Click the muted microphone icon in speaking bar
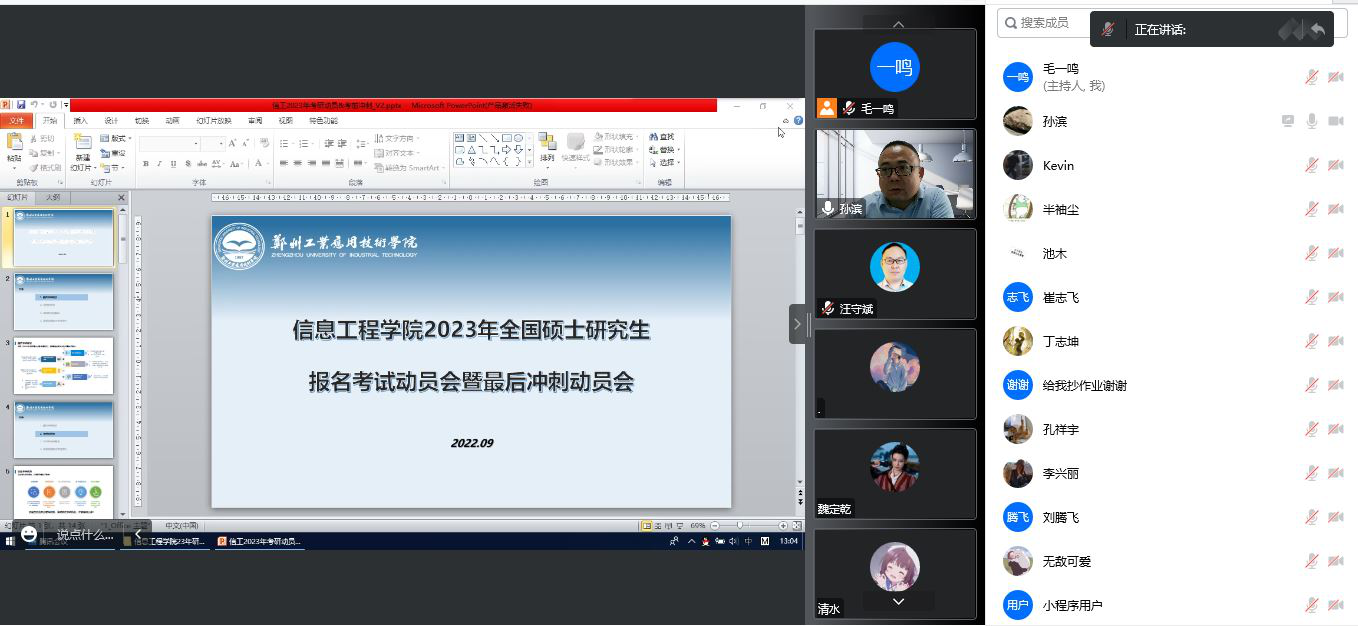 pos(1108,30)
